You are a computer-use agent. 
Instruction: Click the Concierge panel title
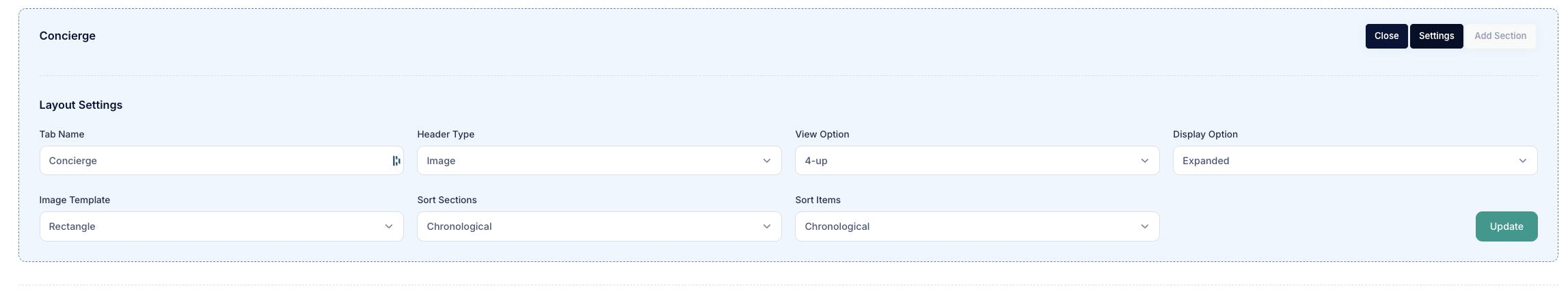click(x=67, y=36)
